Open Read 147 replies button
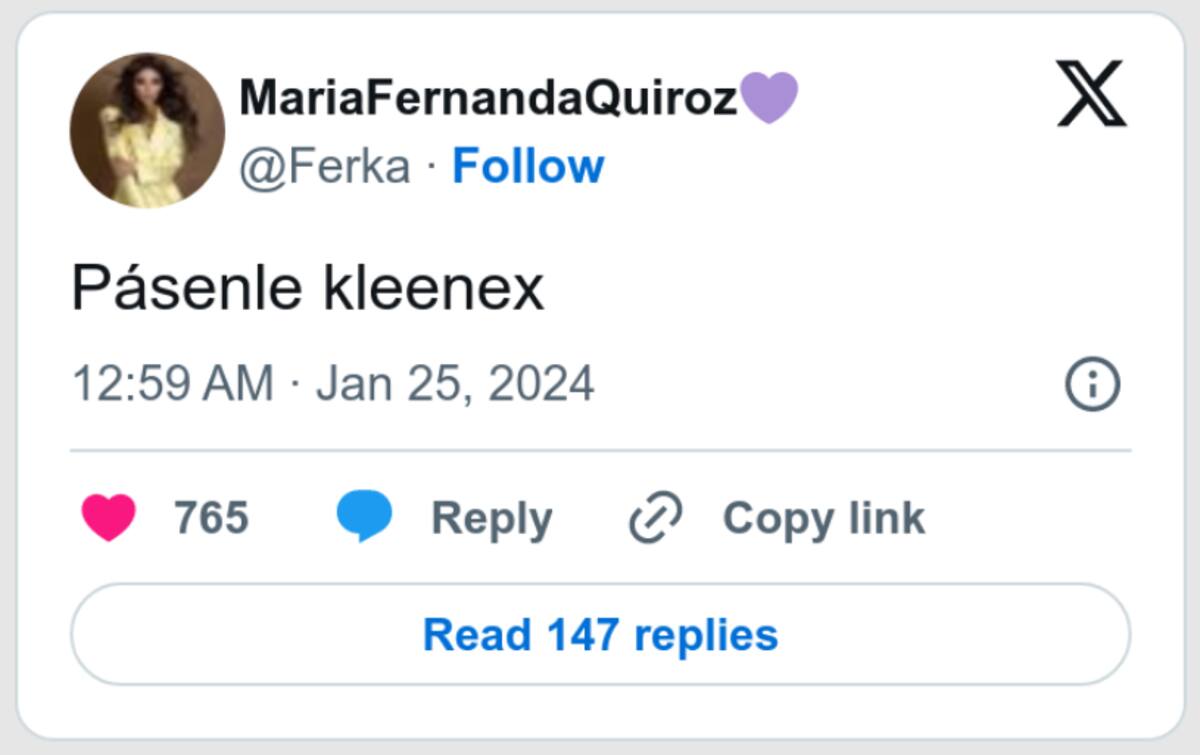 (x=600, y=635)
